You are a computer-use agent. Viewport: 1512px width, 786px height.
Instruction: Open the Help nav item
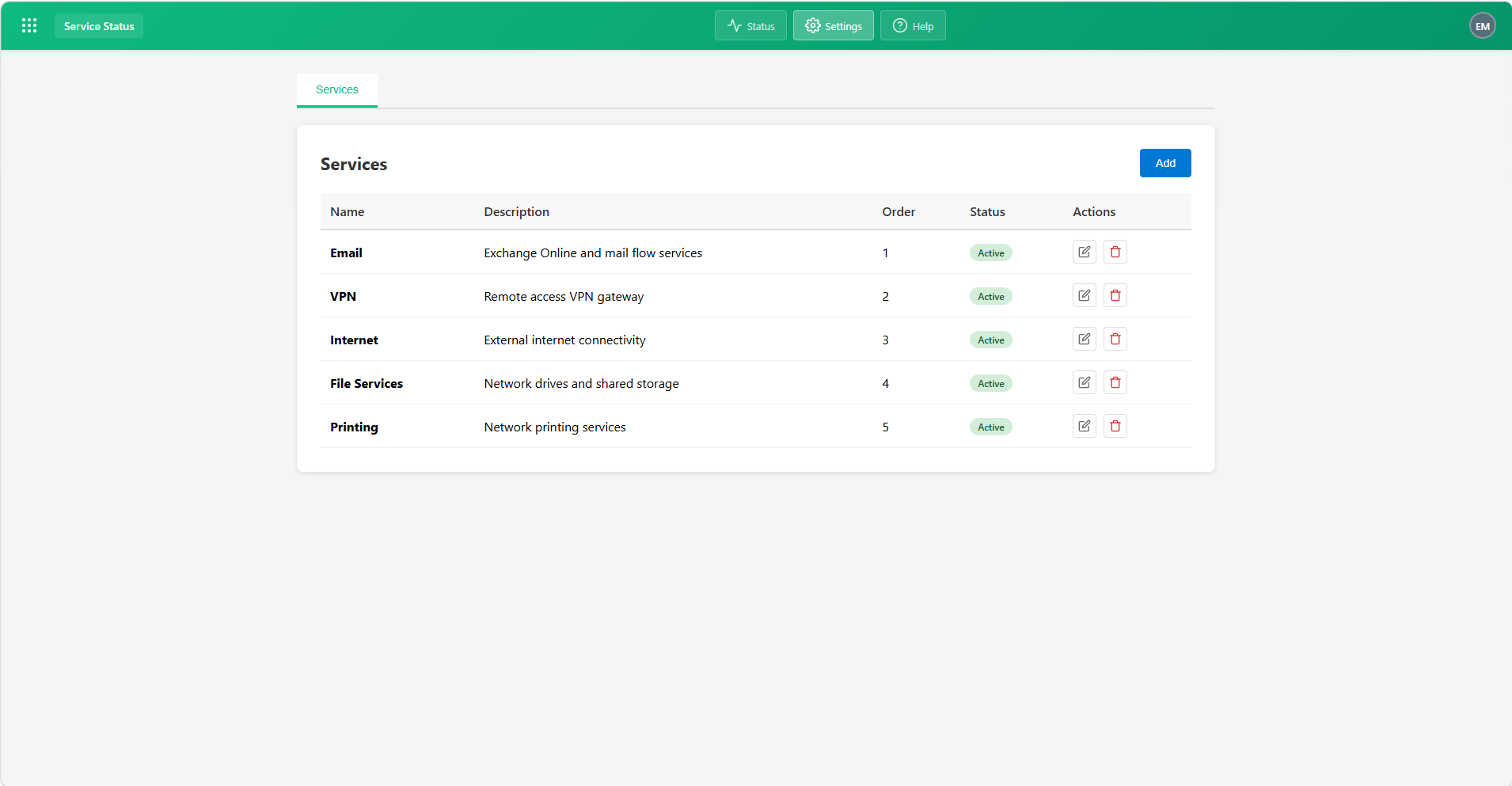[x=913, y=25]
